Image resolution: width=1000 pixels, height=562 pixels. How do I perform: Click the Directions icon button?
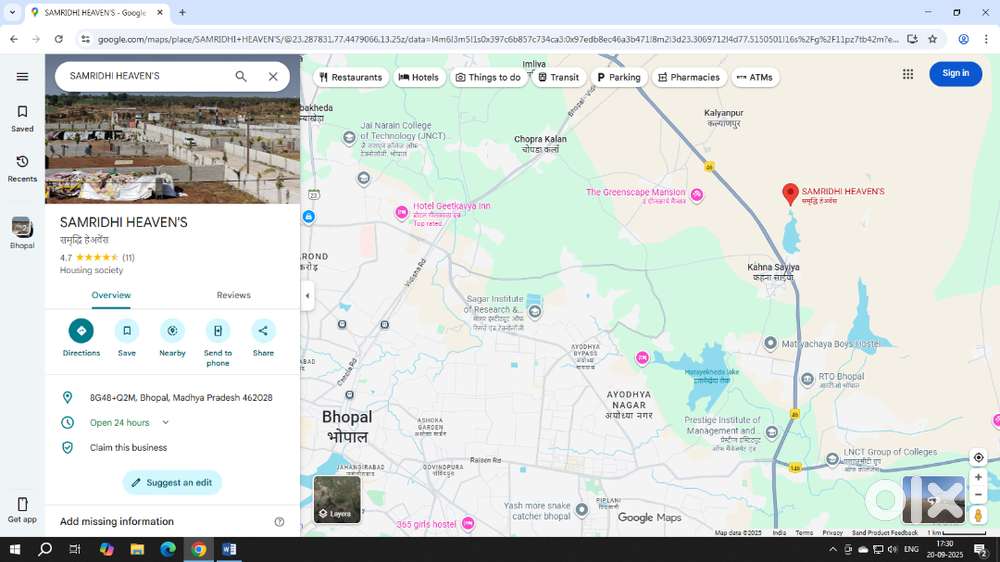tap(81, 331)
